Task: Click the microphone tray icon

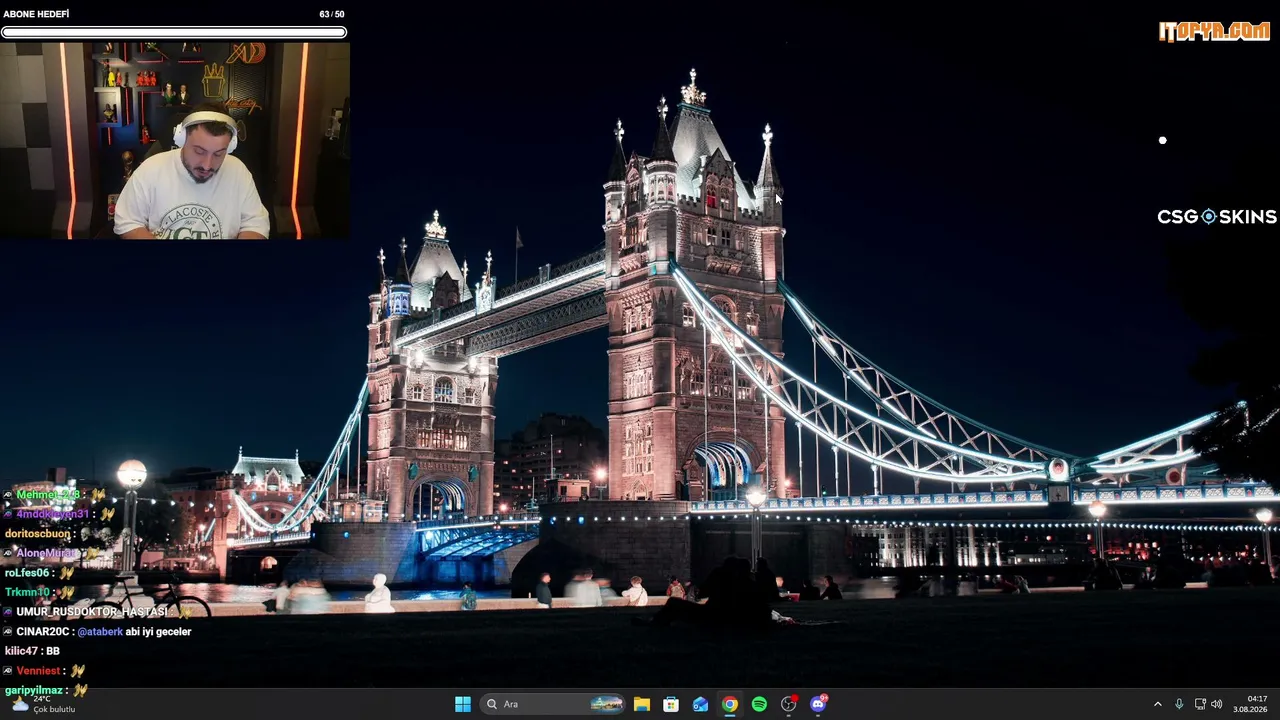Action: point(1179,704)
